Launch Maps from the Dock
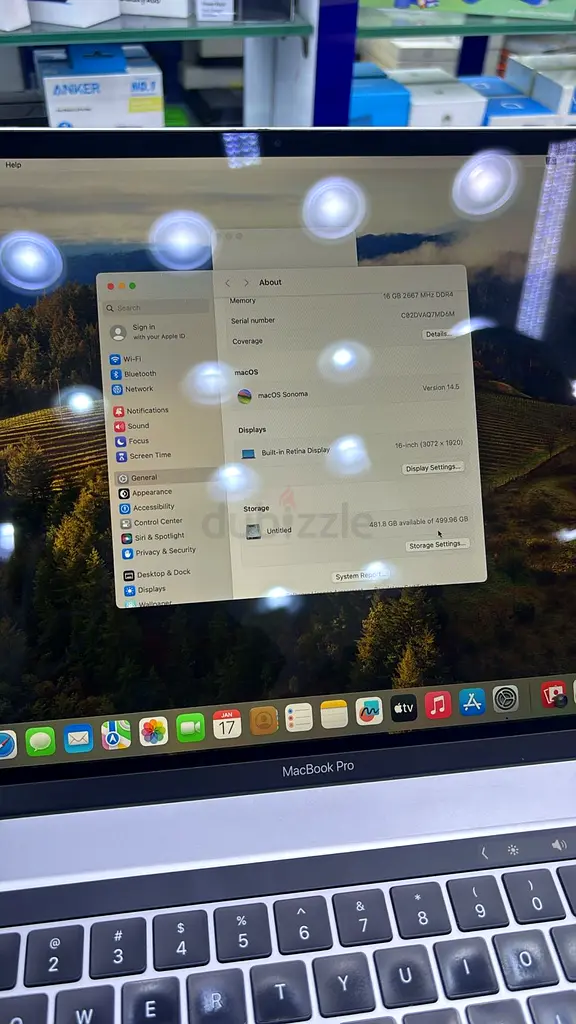This screenshot has height=1024, width=576. point(116,735)
